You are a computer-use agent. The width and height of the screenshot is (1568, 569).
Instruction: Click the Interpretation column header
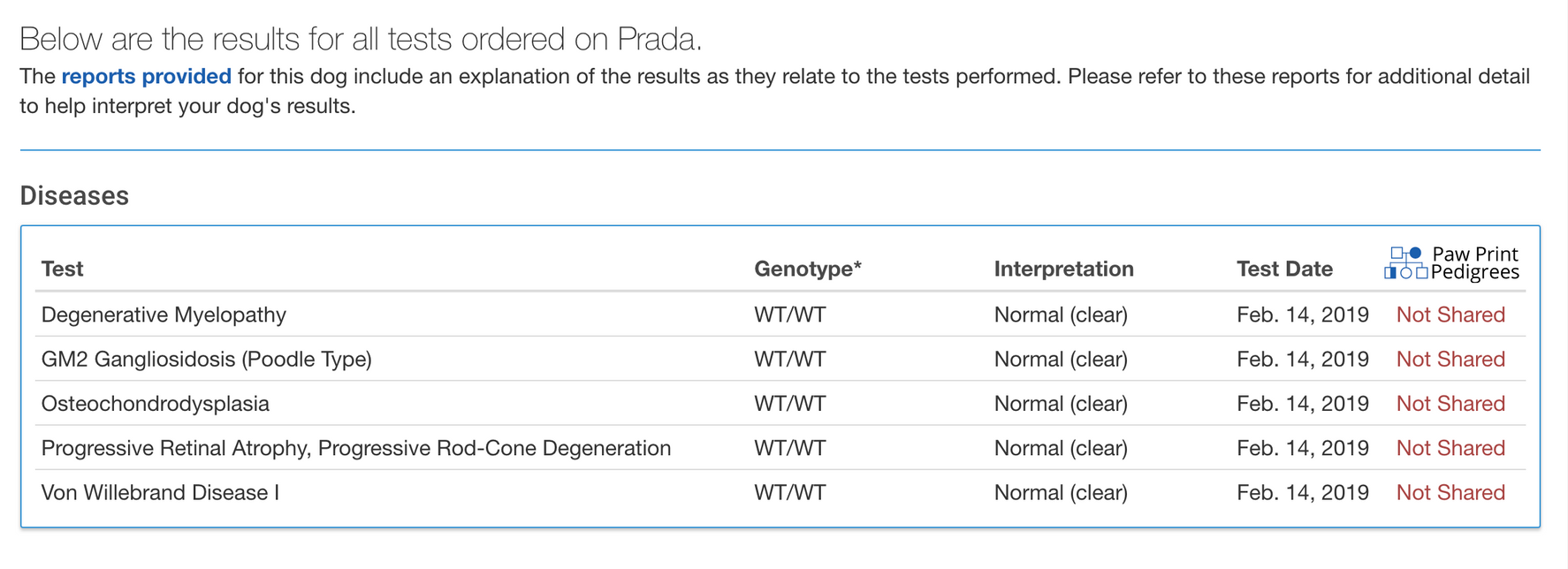click(x=1063, y=269)
